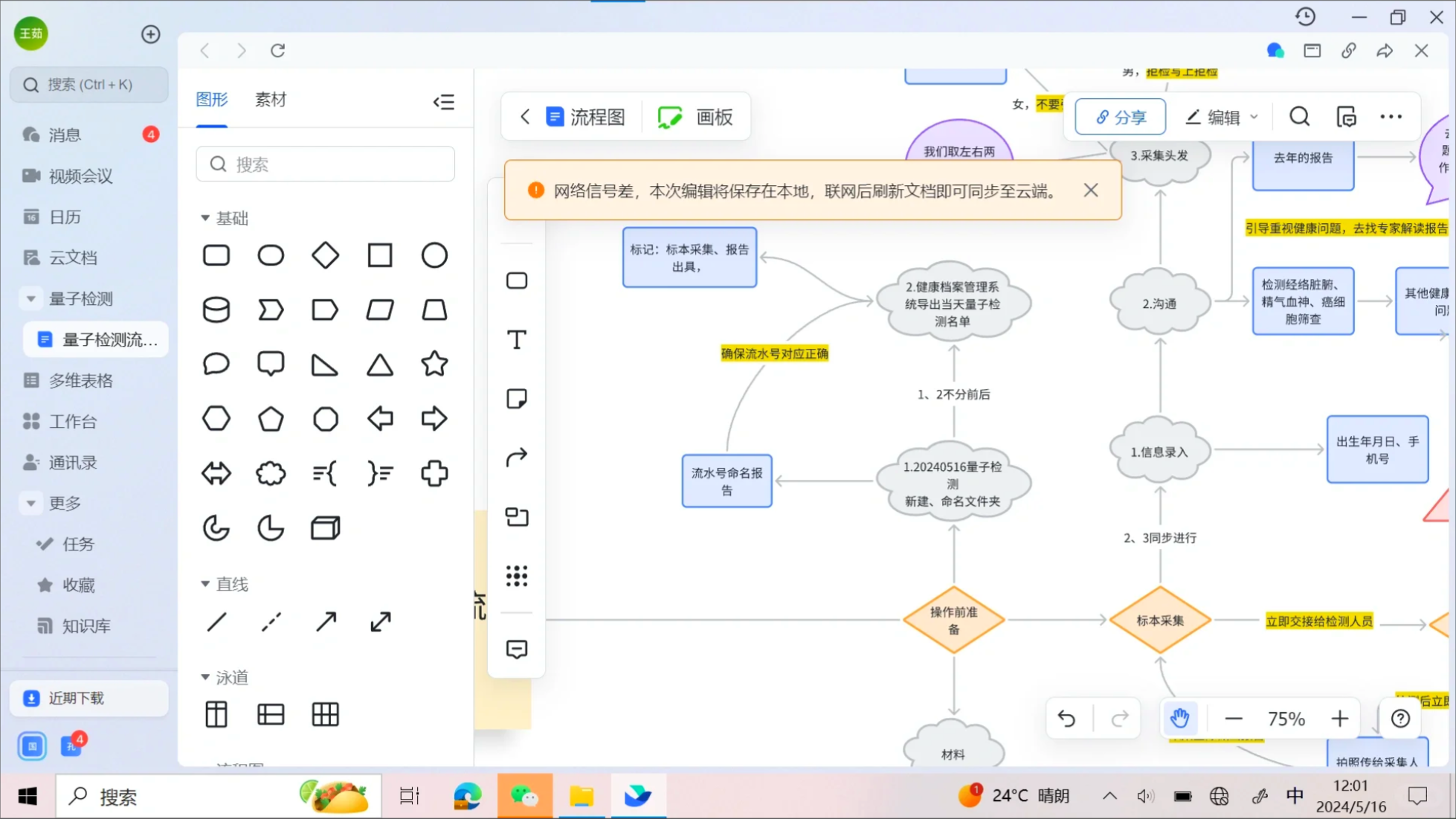
Task: Select the sticky note tool
Action: [x=516, y=399]
